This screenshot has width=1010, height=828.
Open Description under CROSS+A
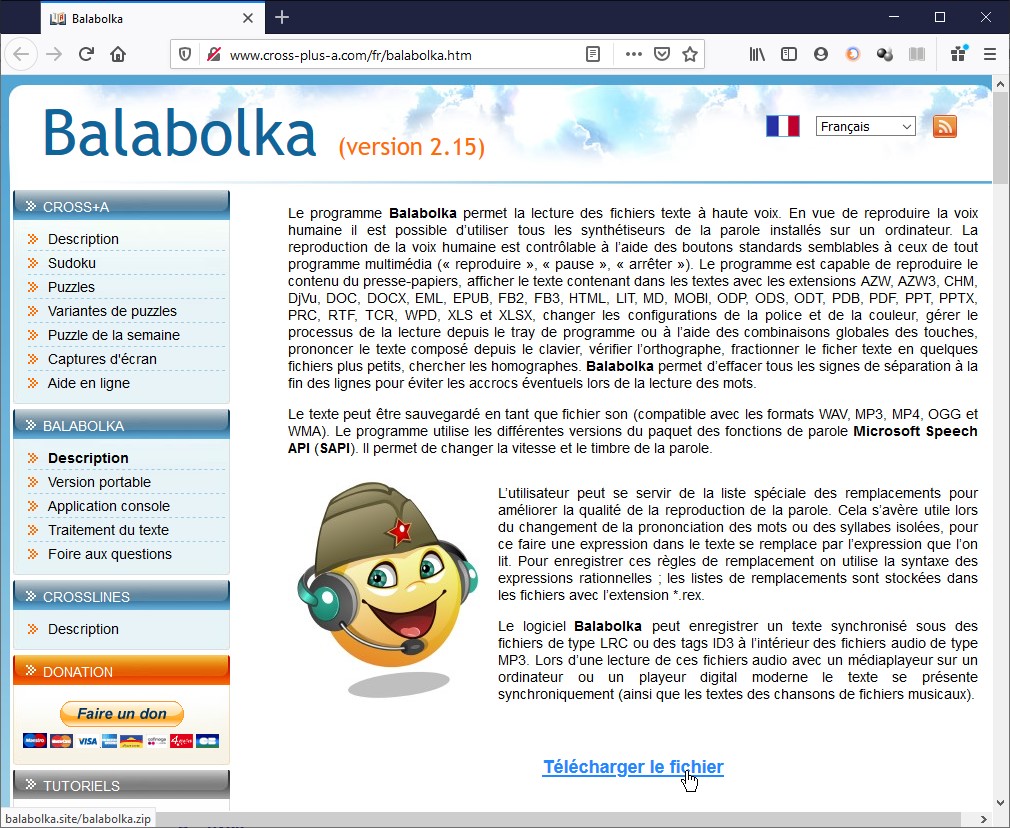(83, 239)
